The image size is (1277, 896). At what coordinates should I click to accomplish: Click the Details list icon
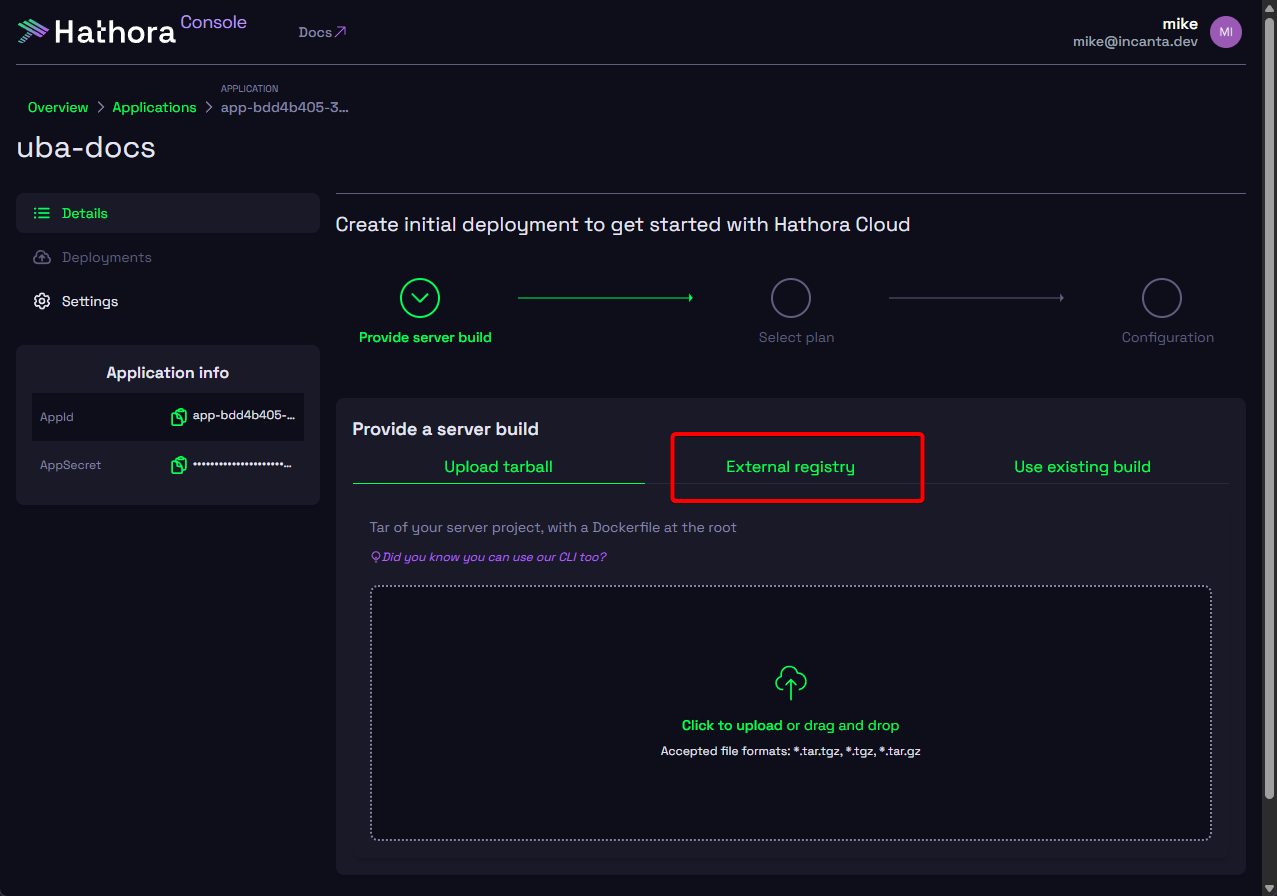click(42, 213)
